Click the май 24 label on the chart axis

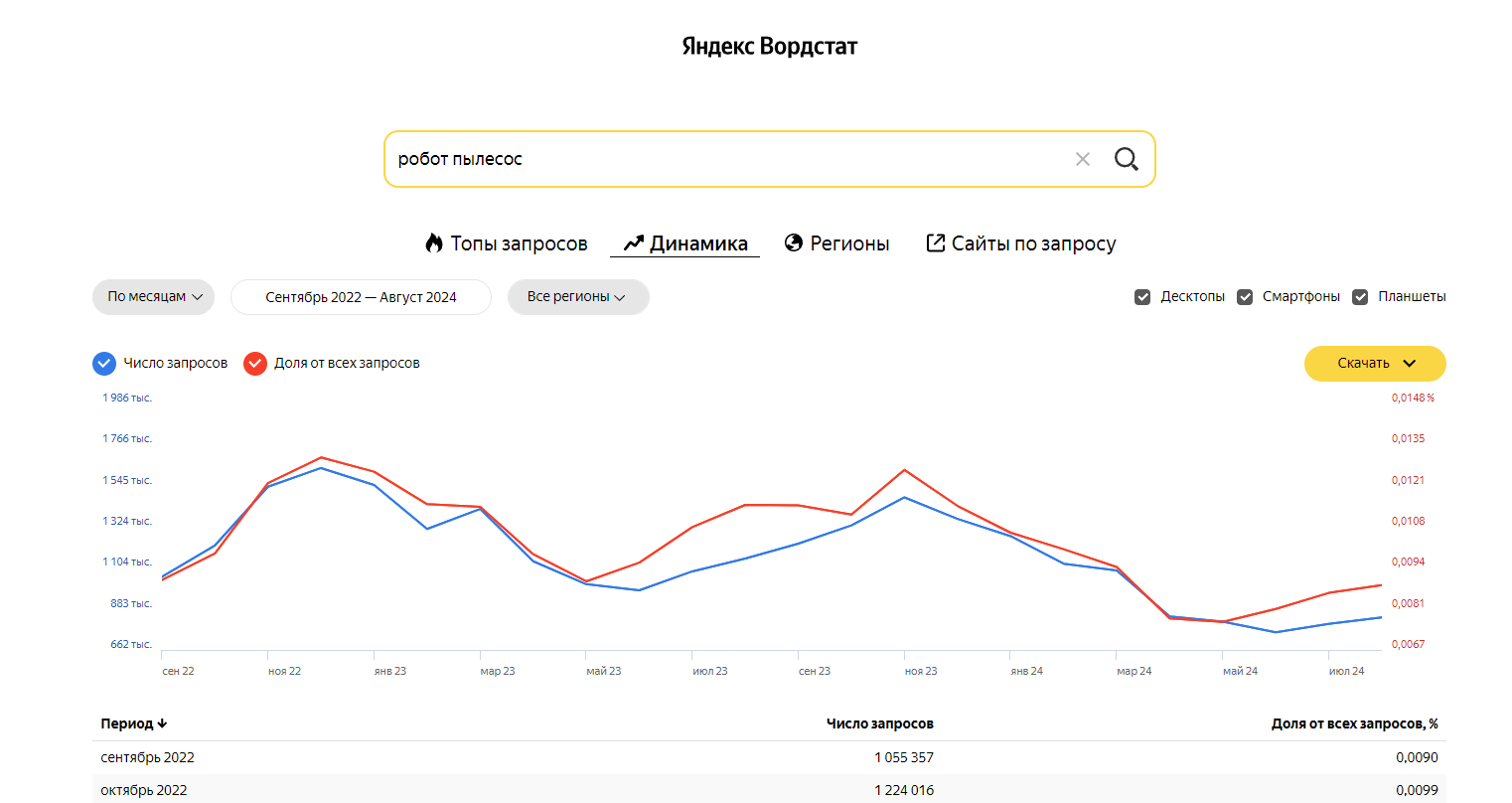(x=1240, y=671)
